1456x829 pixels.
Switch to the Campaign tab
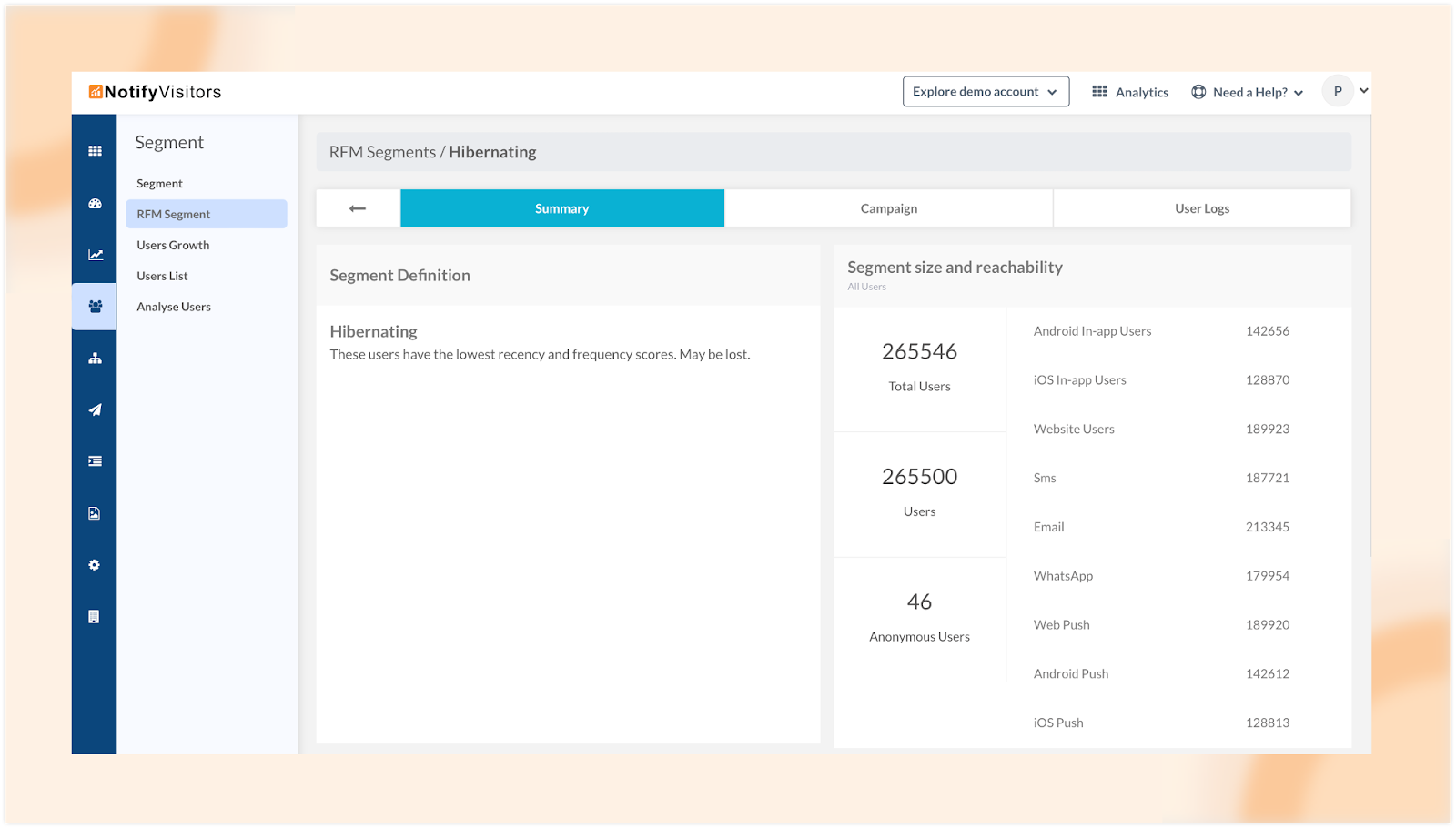tap(889, 208)
